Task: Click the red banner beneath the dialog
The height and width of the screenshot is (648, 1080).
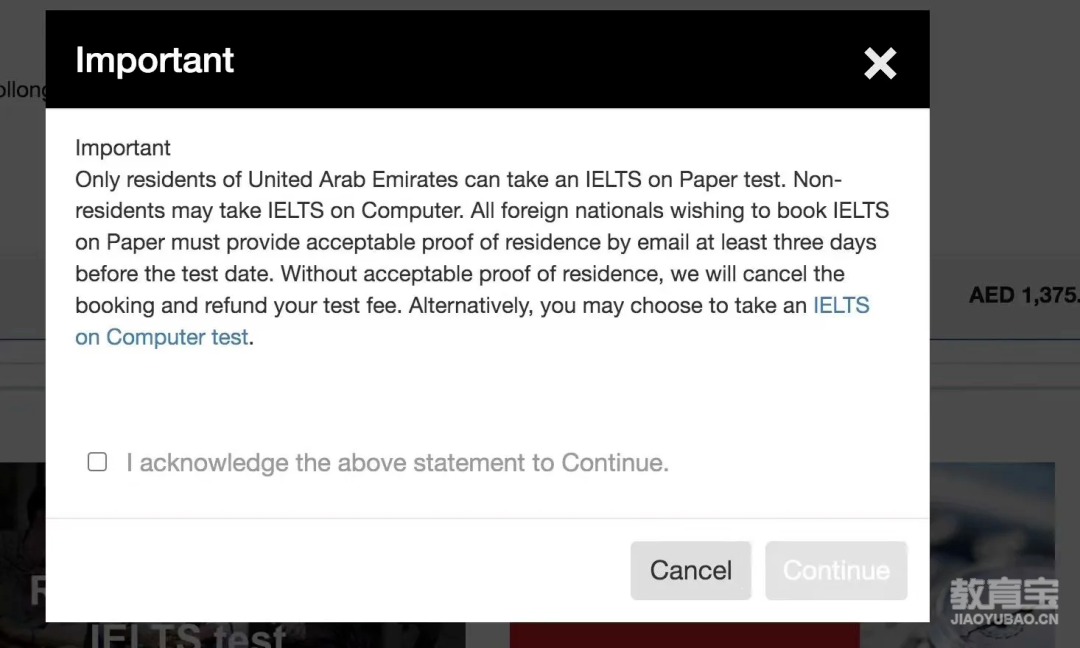Action: (685, 635)
